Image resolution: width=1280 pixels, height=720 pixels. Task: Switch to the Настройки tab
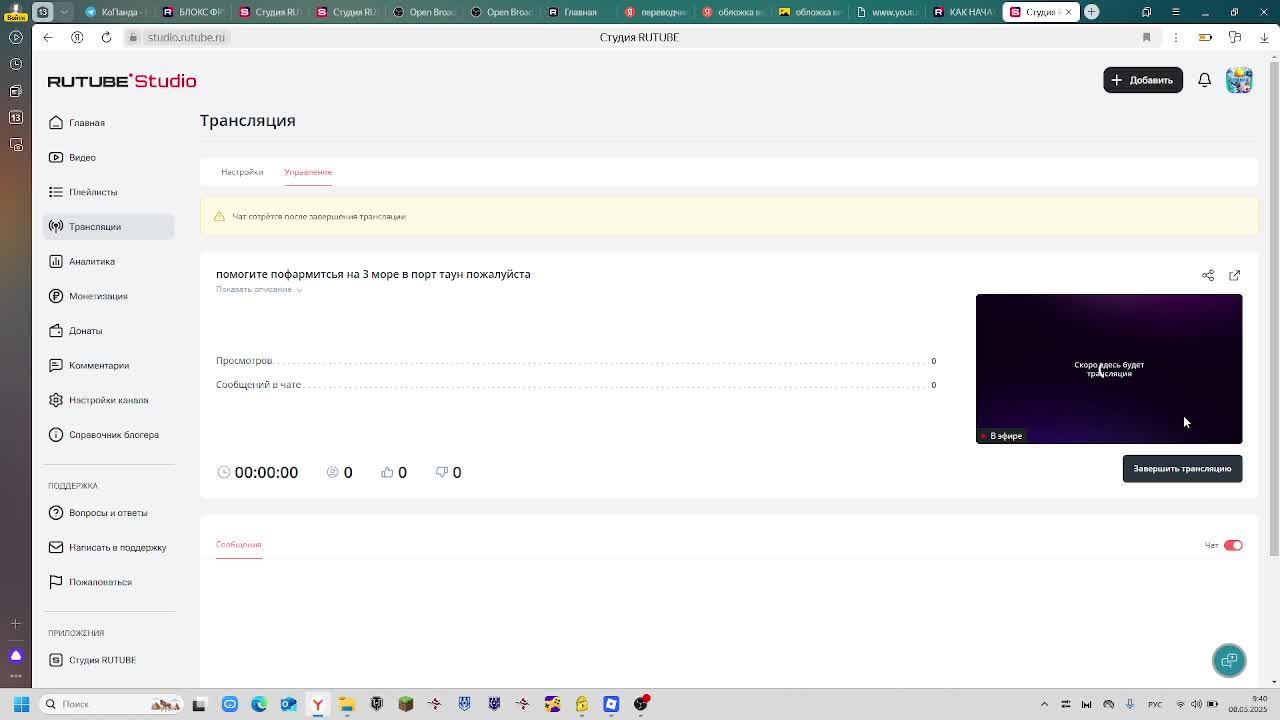242,172
